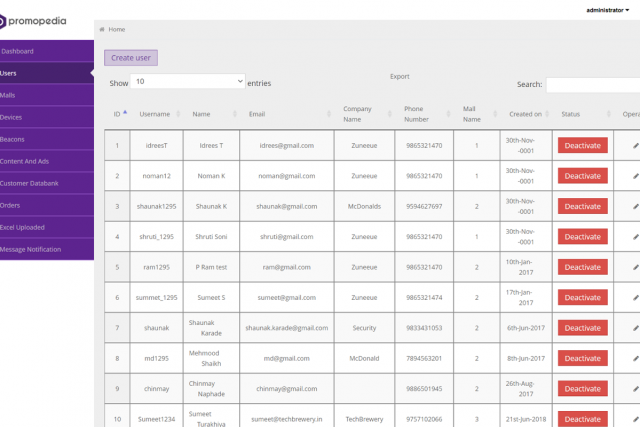Viewport: 640px width, 427px height.
Task: Edit user Sumeet1234 with pencil icon
Action: [636, 419]
